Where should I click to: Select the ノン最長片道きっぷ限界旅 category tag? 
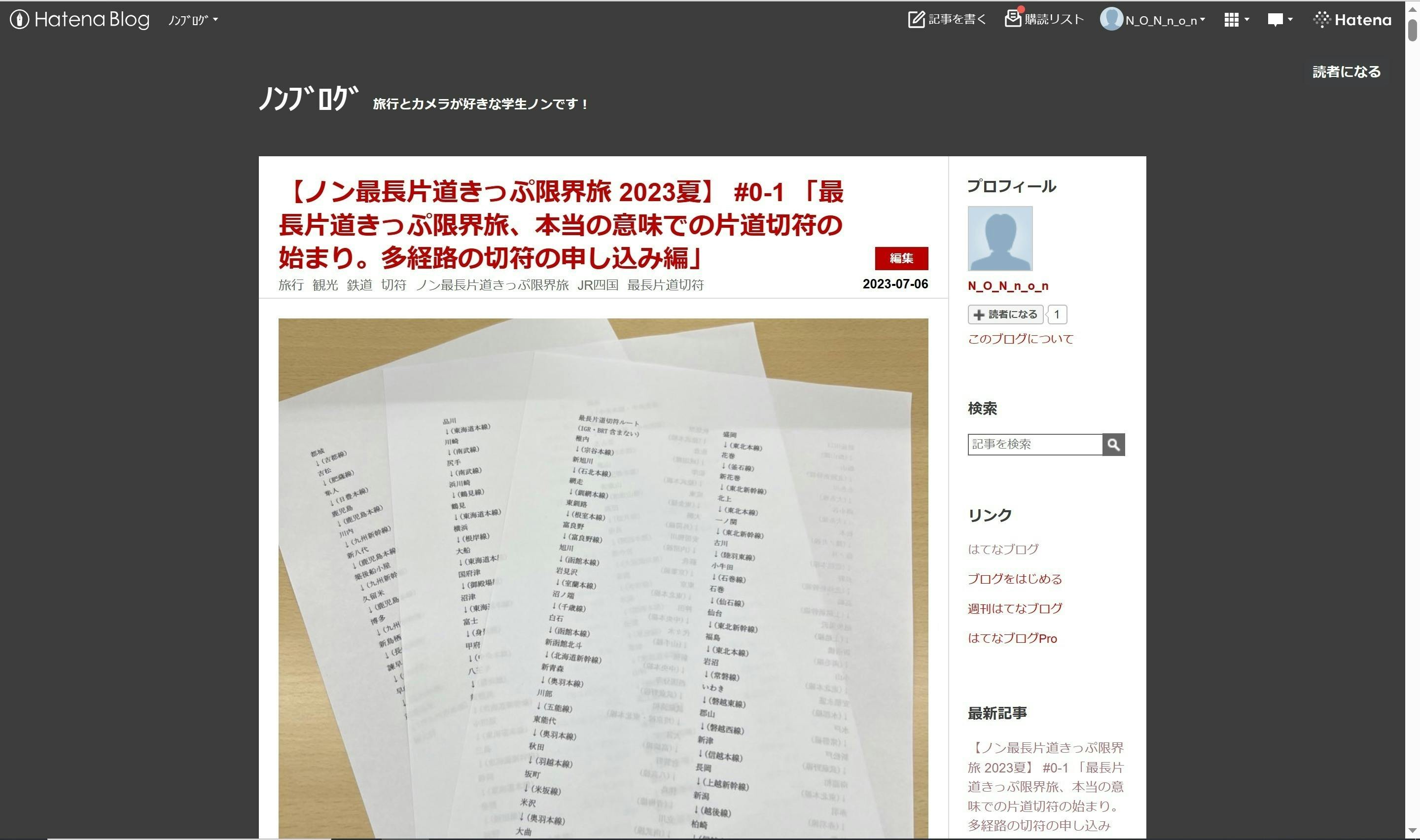[x=492, y=285]
